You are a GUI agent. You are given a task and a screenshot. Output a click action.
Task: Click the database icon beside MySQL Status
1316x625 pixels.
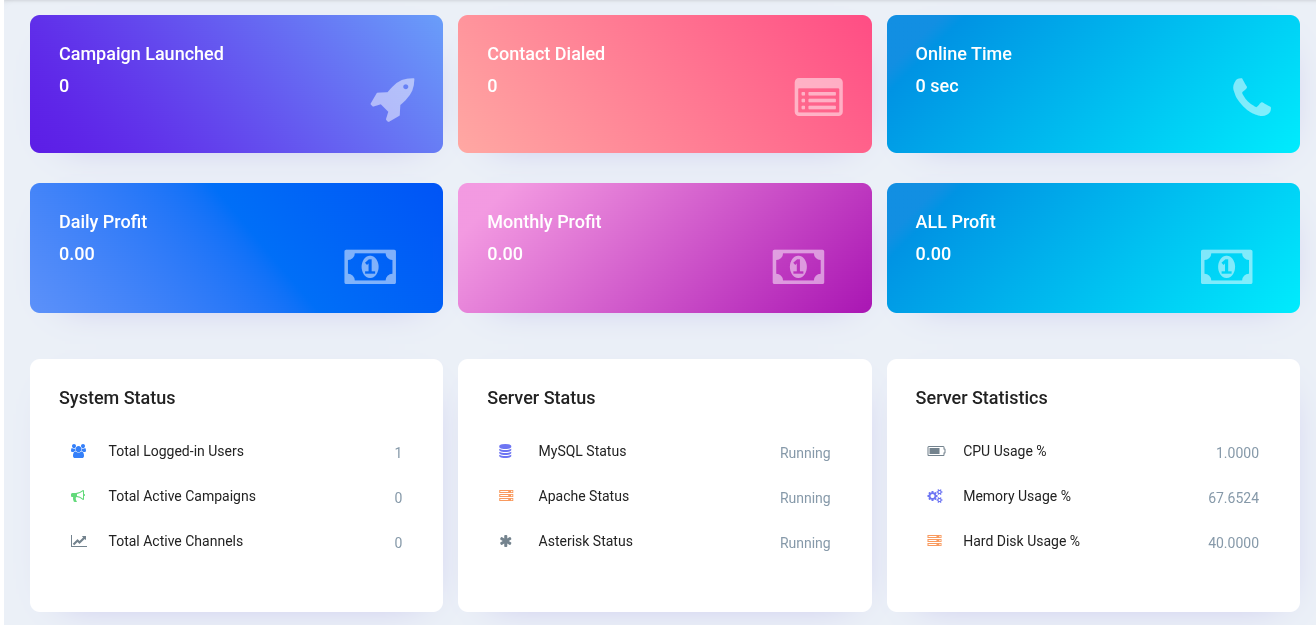click(x=505, y=451)
